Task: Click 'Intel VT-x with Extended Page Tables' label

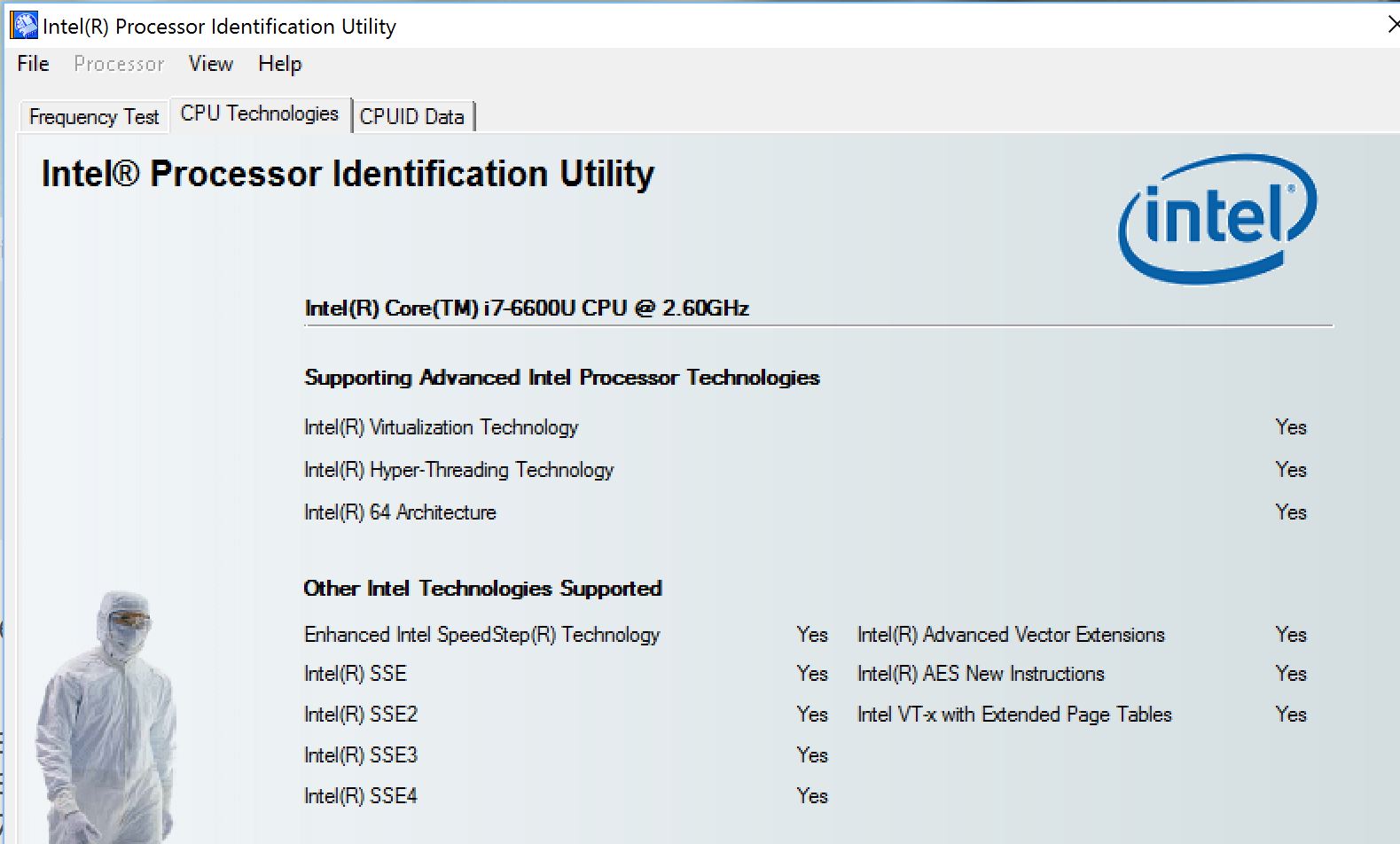Action: pos(1014,715)
